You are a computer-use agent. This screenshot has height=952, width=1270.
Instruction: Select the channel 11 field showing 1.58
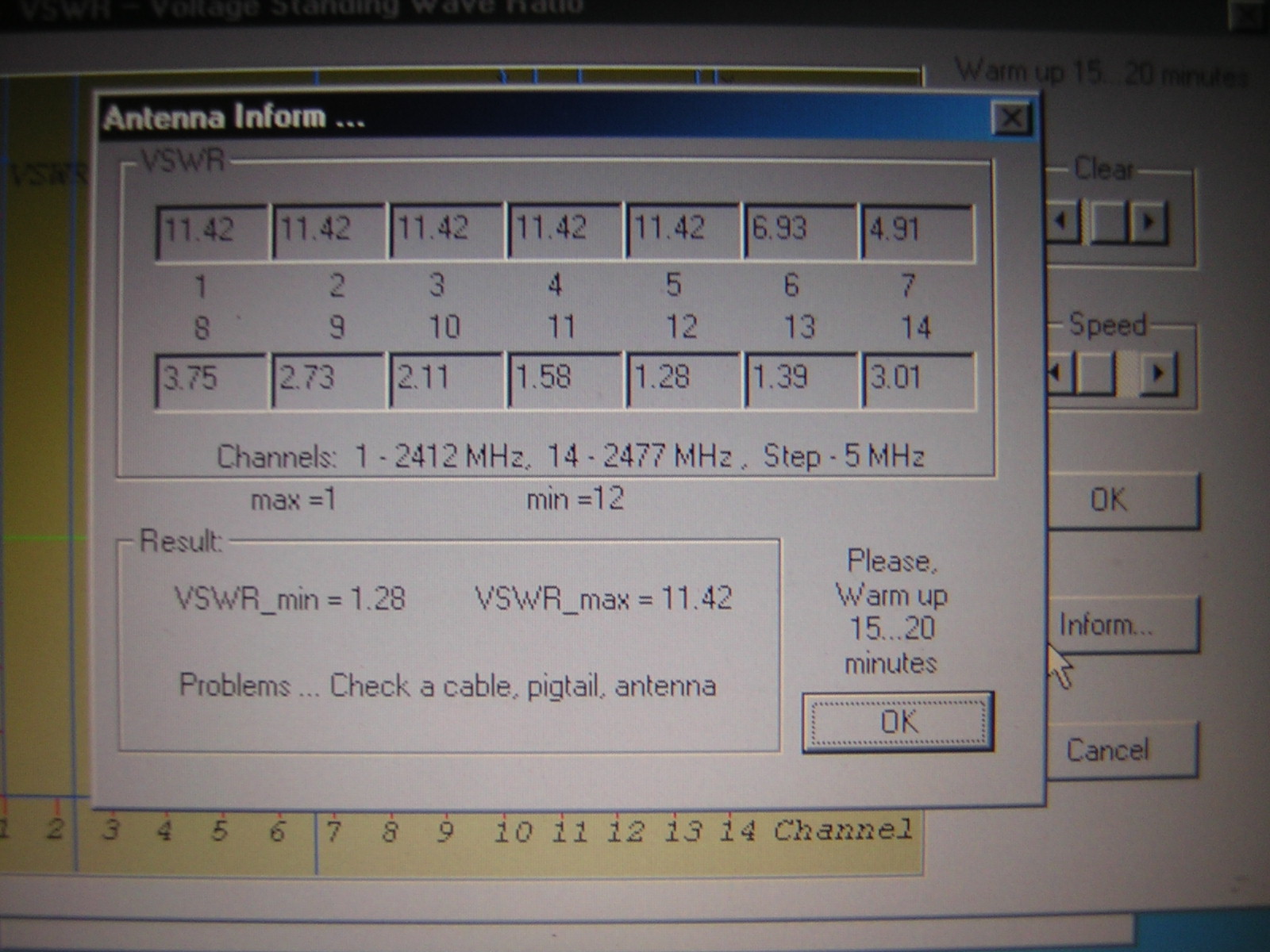564,380
